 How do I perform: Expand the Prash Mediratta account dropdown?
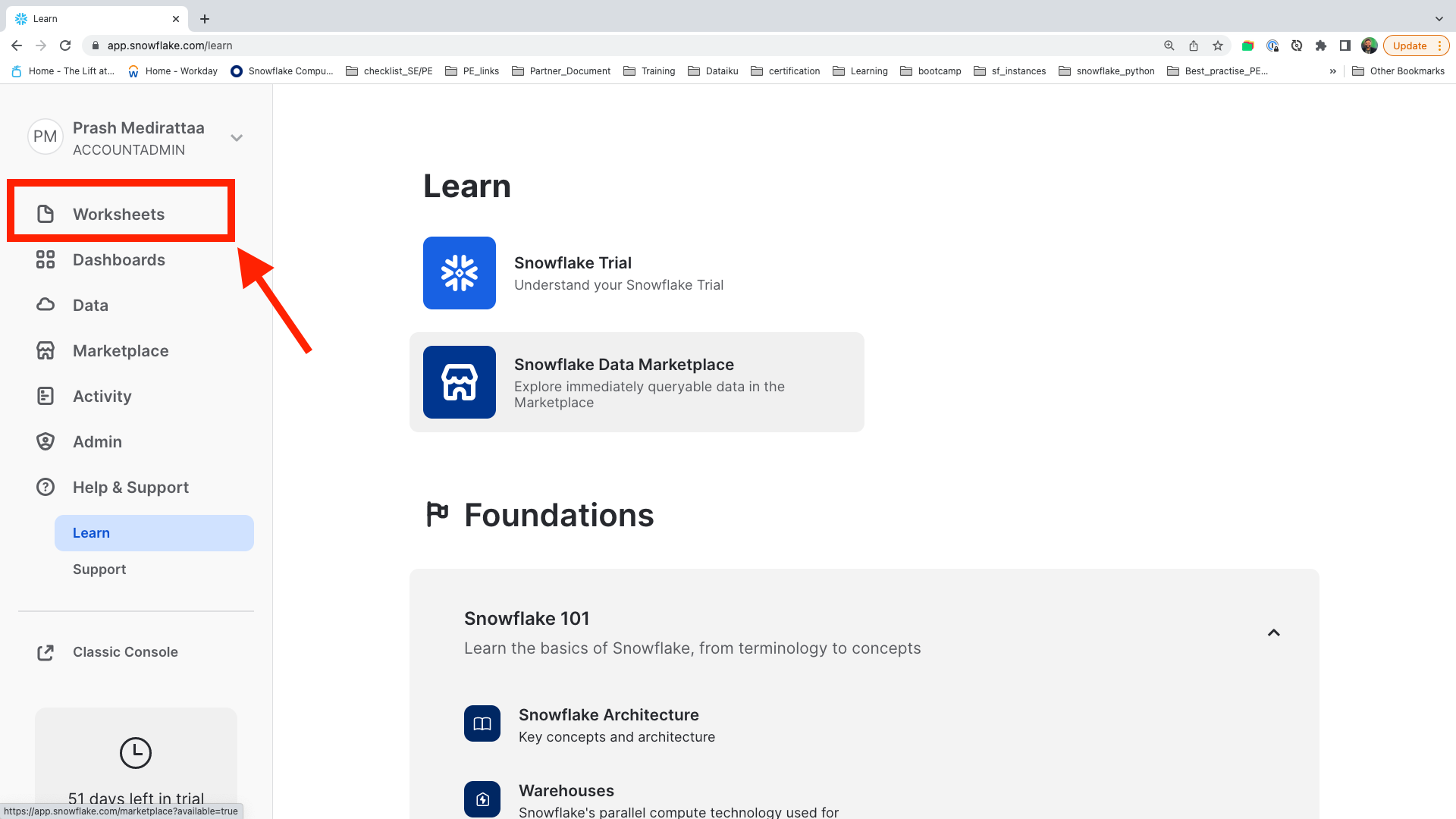click(237, 138)
